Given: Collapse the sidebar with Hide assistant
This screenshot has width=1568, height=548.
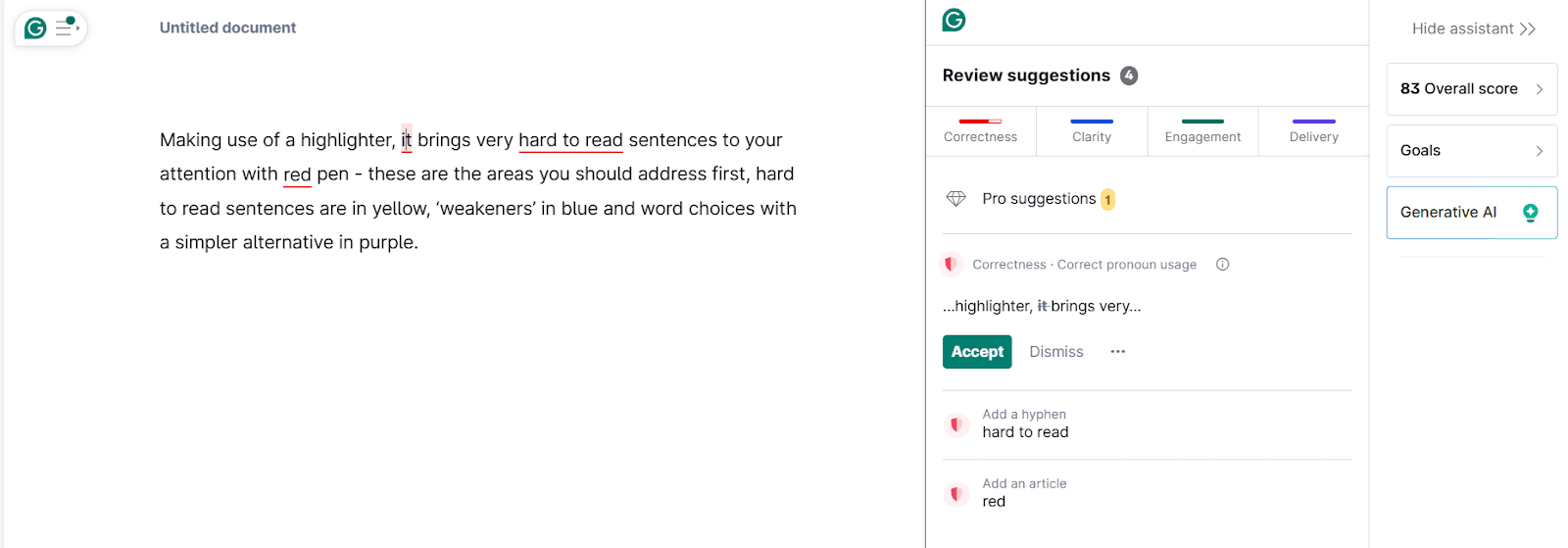Looking at the screenshot, I should point(1474,29).
